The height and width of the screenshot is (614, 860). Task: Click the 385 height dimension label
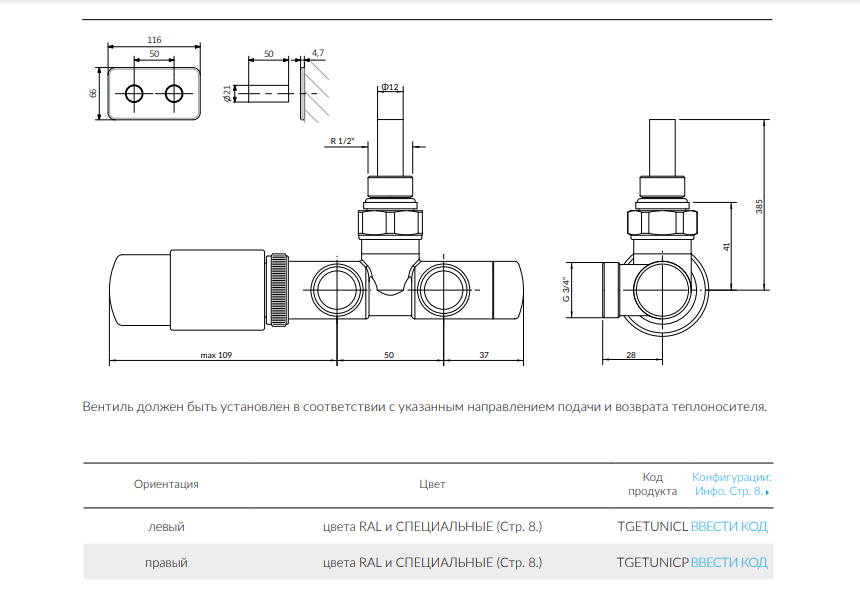click(758, 206)
